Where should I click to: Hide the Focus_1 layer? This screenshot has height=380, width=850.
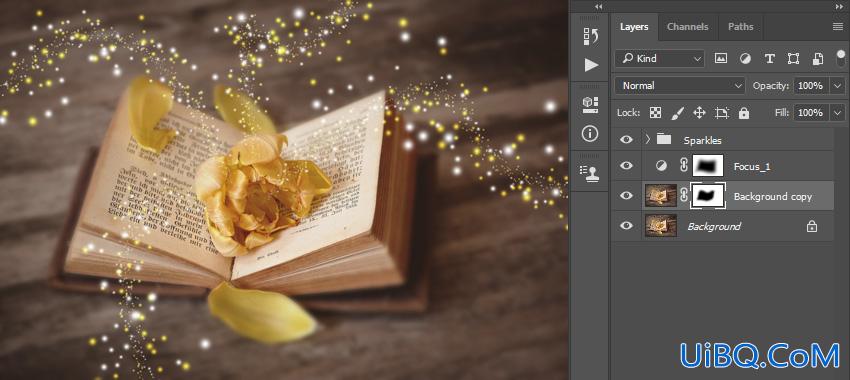click(626, 166)
